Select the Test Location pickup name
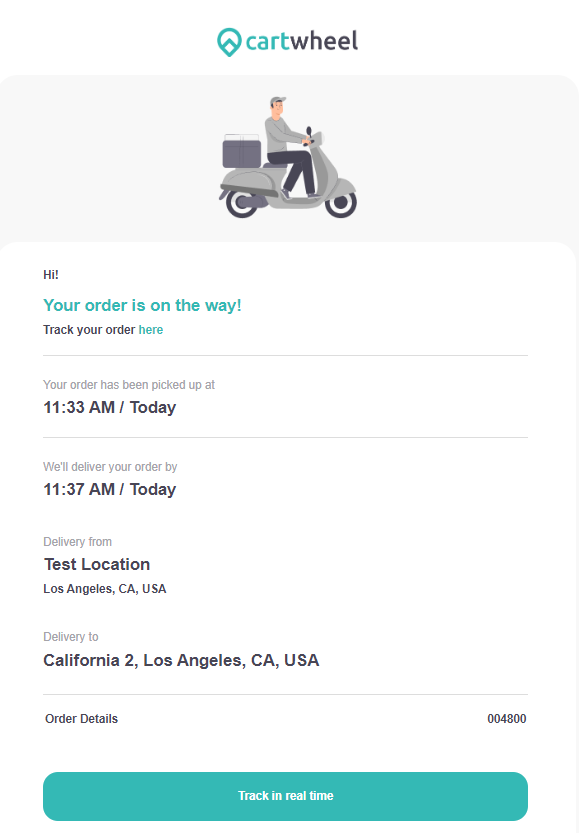This screenshot has height=833, width=585. (x=96, y=564)
